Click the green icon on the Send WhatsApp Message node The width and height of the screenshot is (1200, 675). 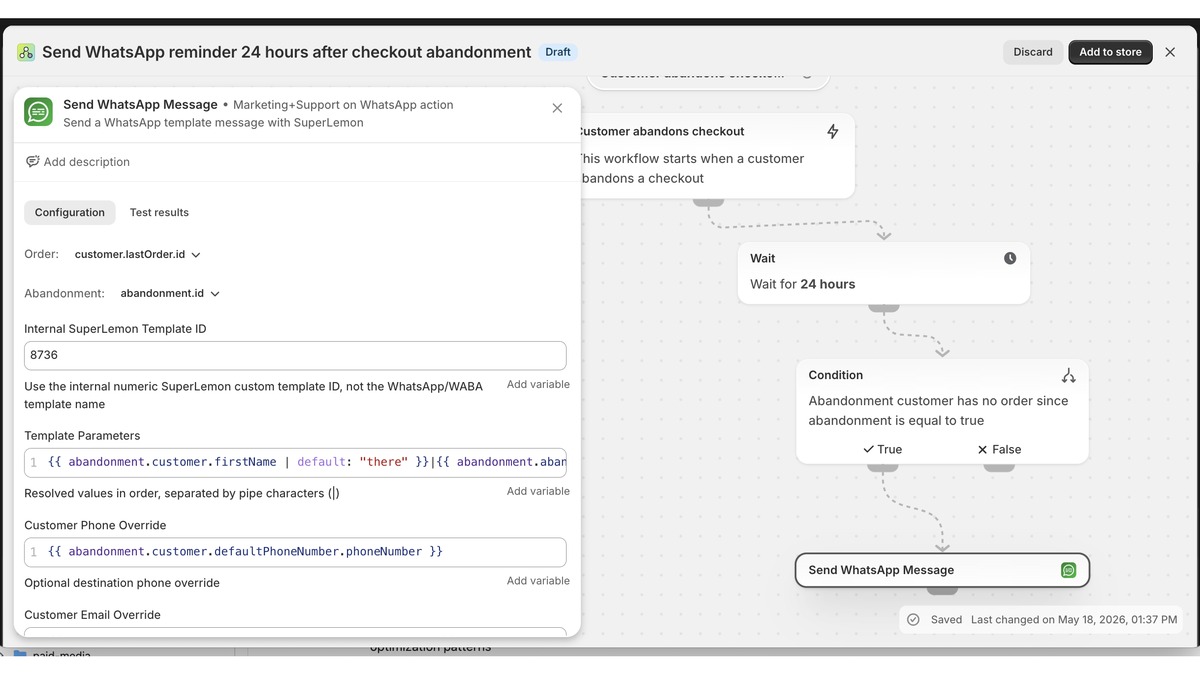(1069, 570)
